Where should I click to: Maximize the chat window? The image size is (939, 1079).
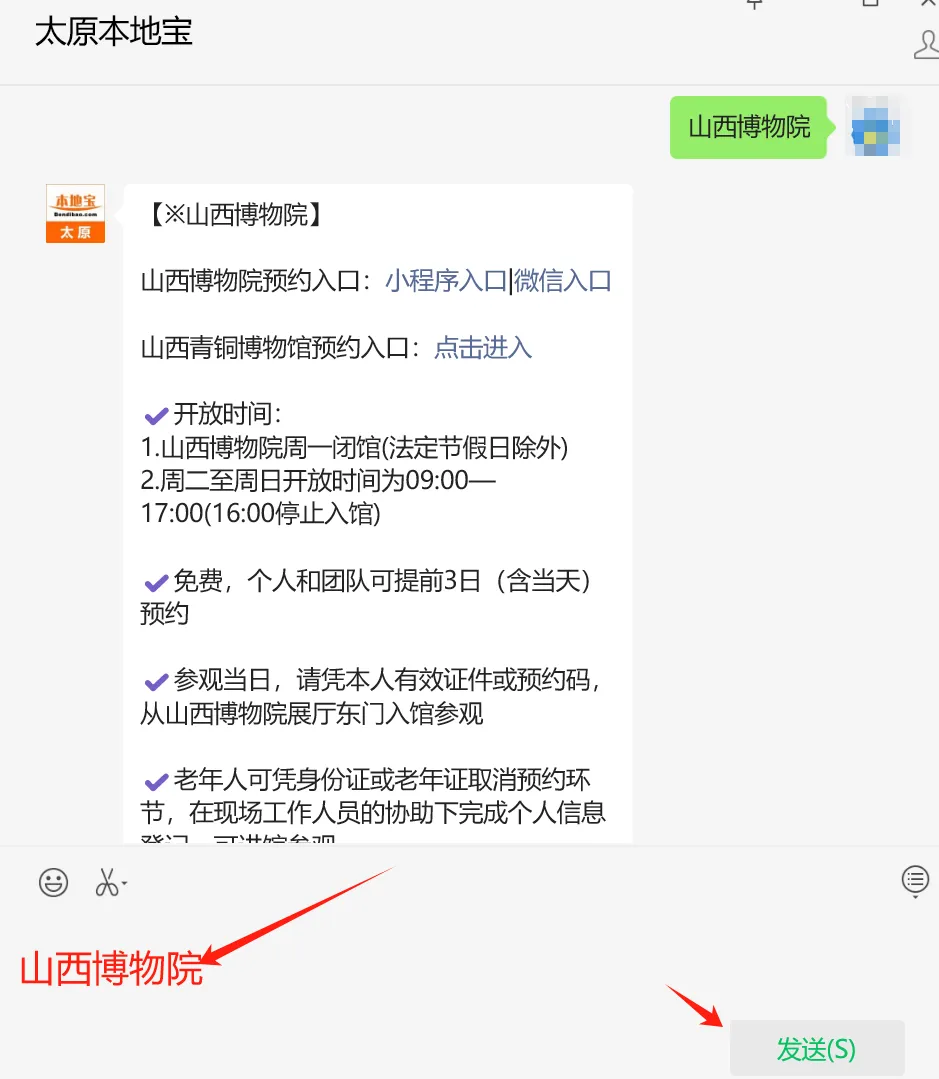(x=871, y=3)
